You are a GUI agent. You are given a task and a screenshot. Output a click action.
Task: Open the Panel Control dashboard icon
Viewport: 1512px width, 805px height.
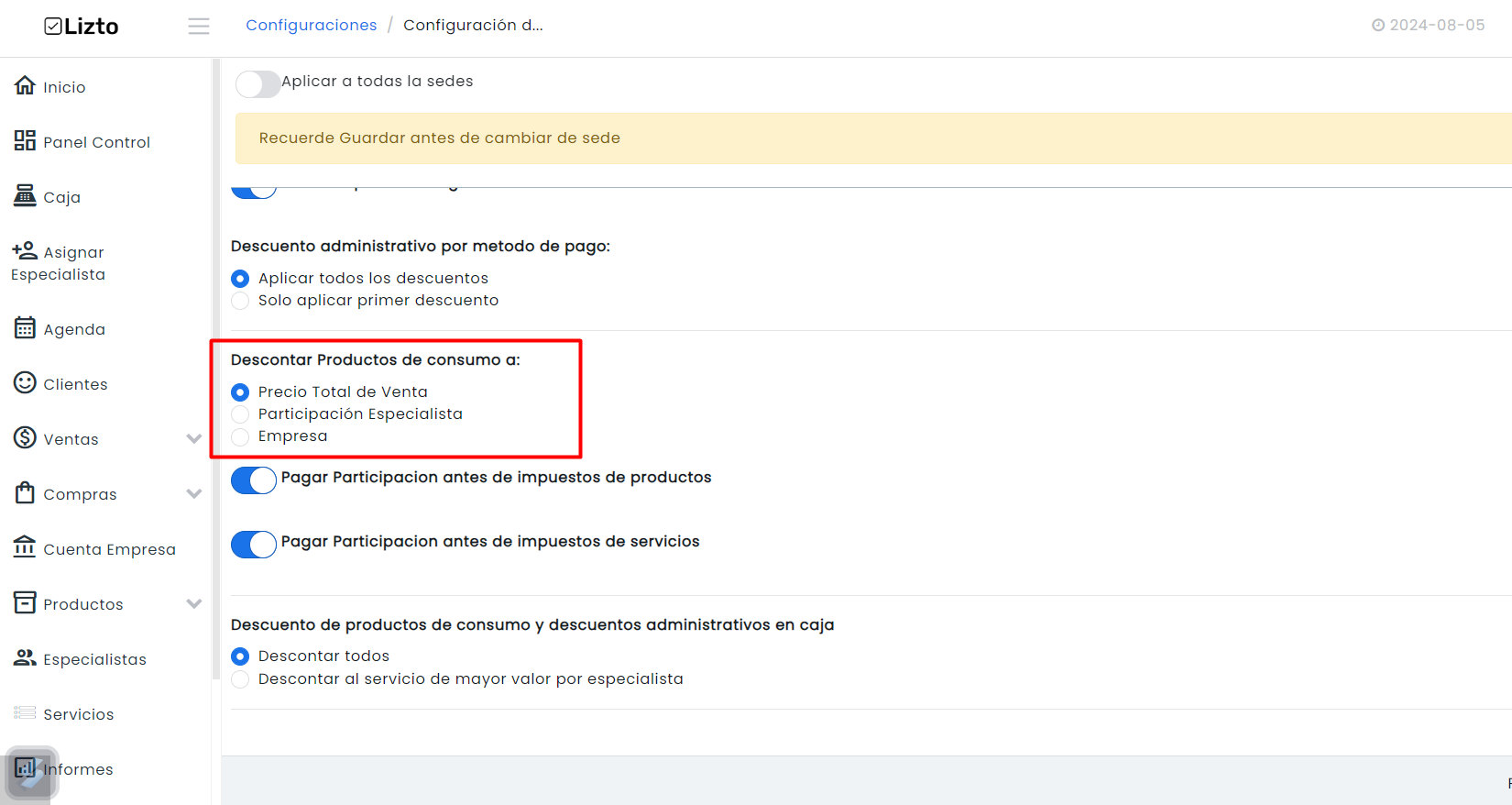point(25,140)
